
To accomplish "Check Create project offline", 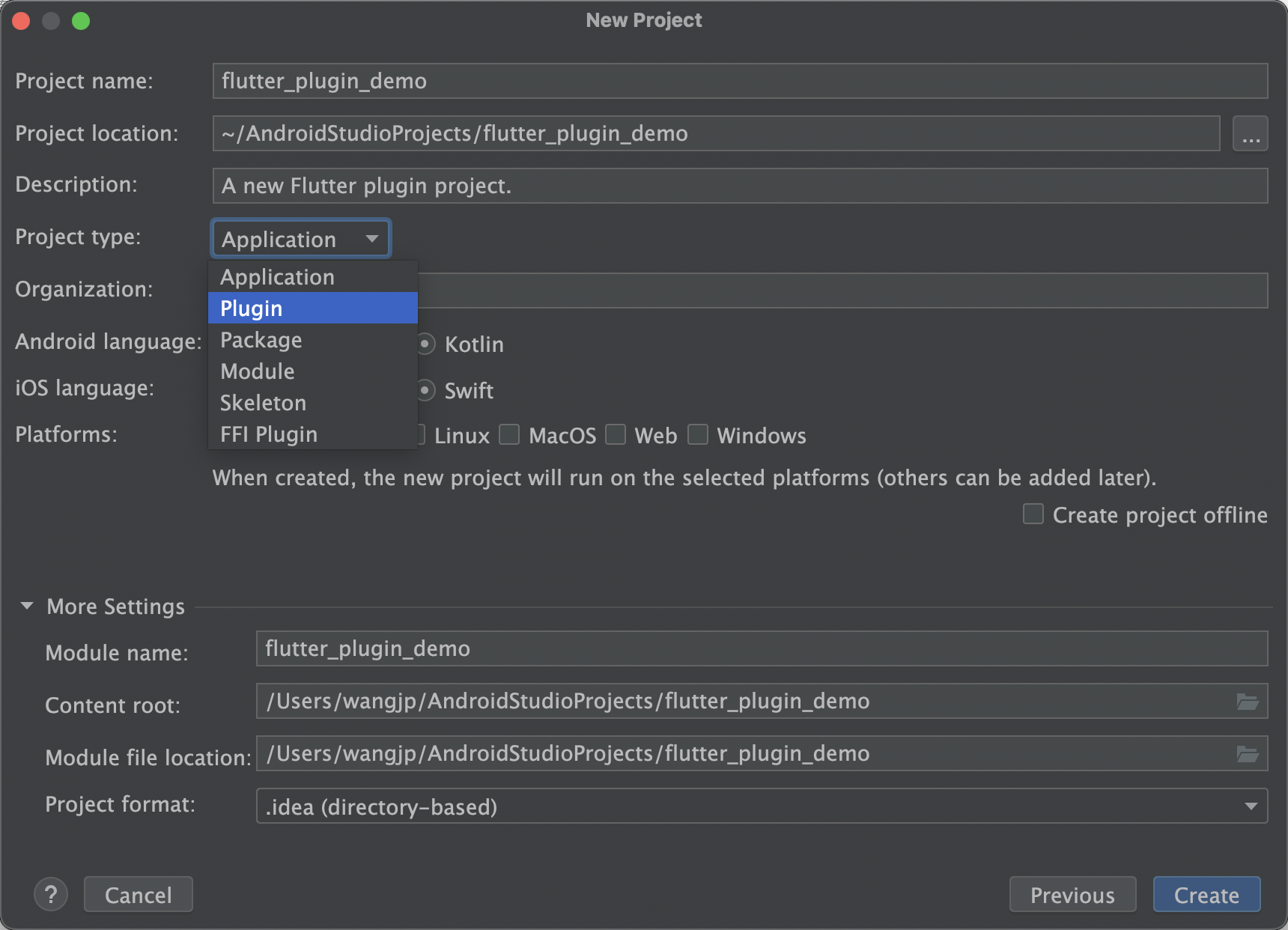I will (x=1033, y=514).
